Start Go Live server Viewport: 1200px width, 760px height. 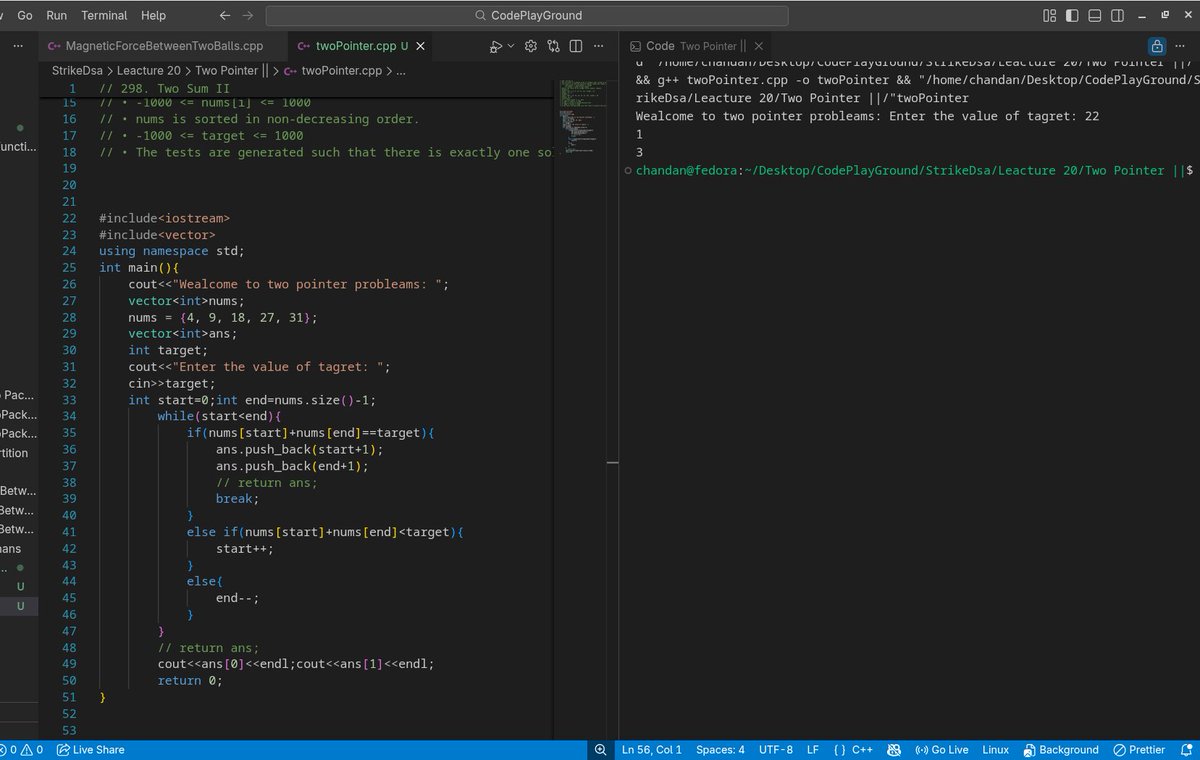[x=942, y=750]
